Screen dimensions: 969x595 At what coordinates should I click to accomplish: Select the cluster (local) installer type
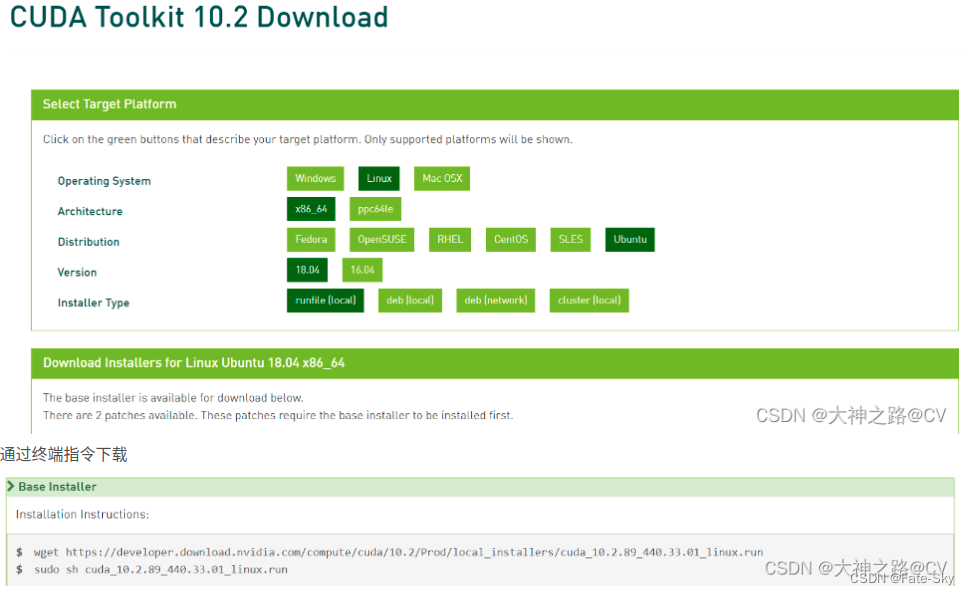point(589,300)
